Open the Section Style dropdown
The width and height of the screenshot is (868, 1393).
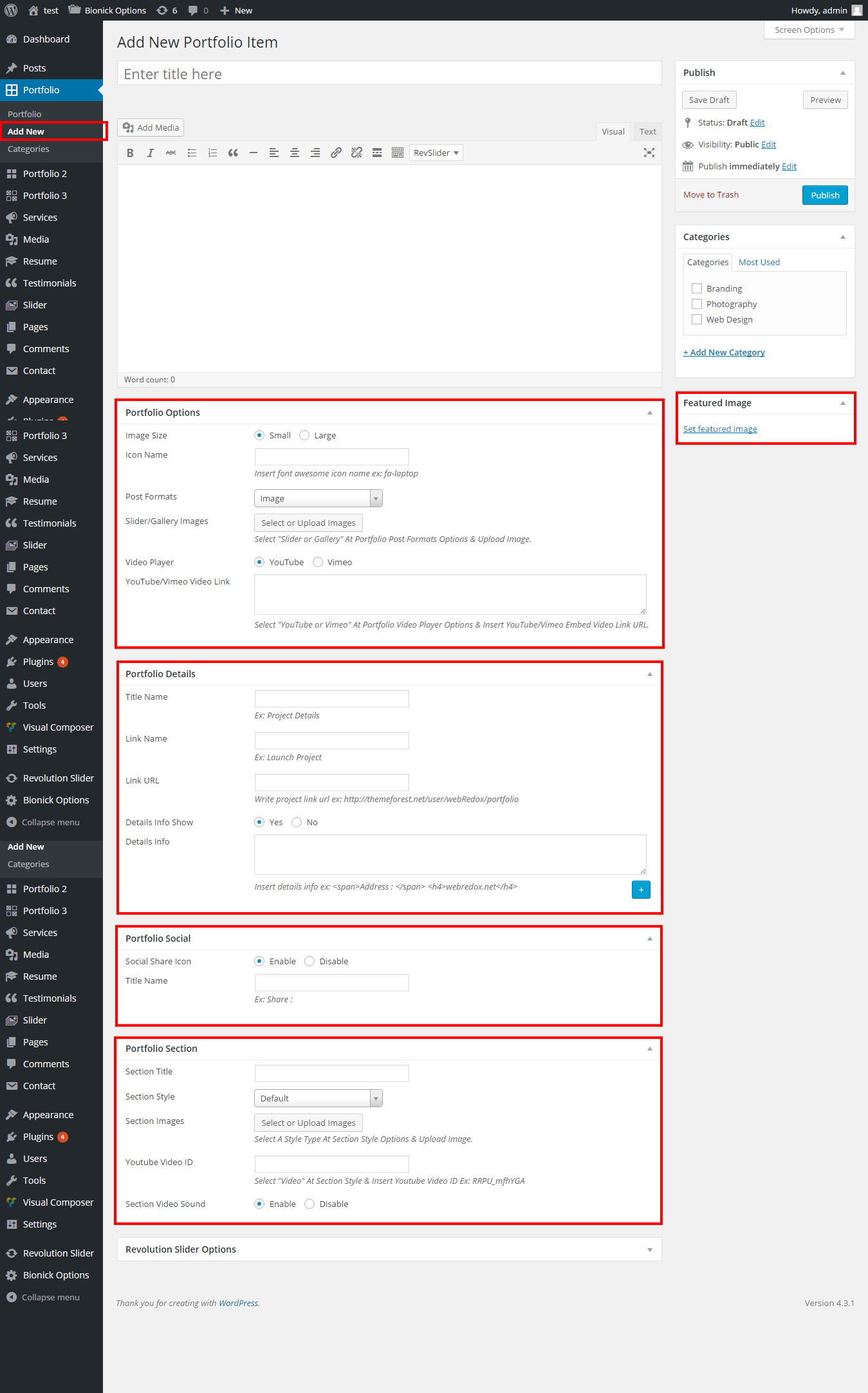tap(318, 1098)
